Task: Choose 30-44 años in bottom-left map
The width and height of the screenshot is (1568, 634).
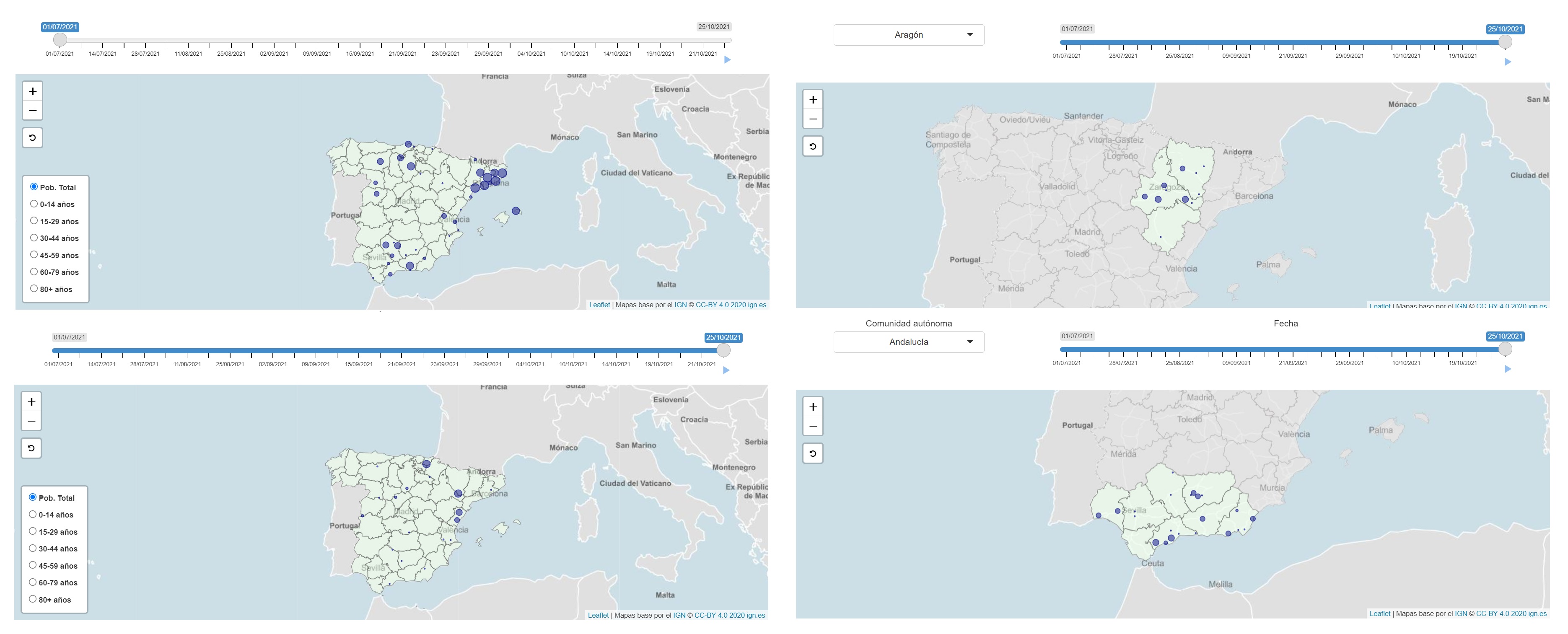Action: pyautogui.click(x=33, y=548)
